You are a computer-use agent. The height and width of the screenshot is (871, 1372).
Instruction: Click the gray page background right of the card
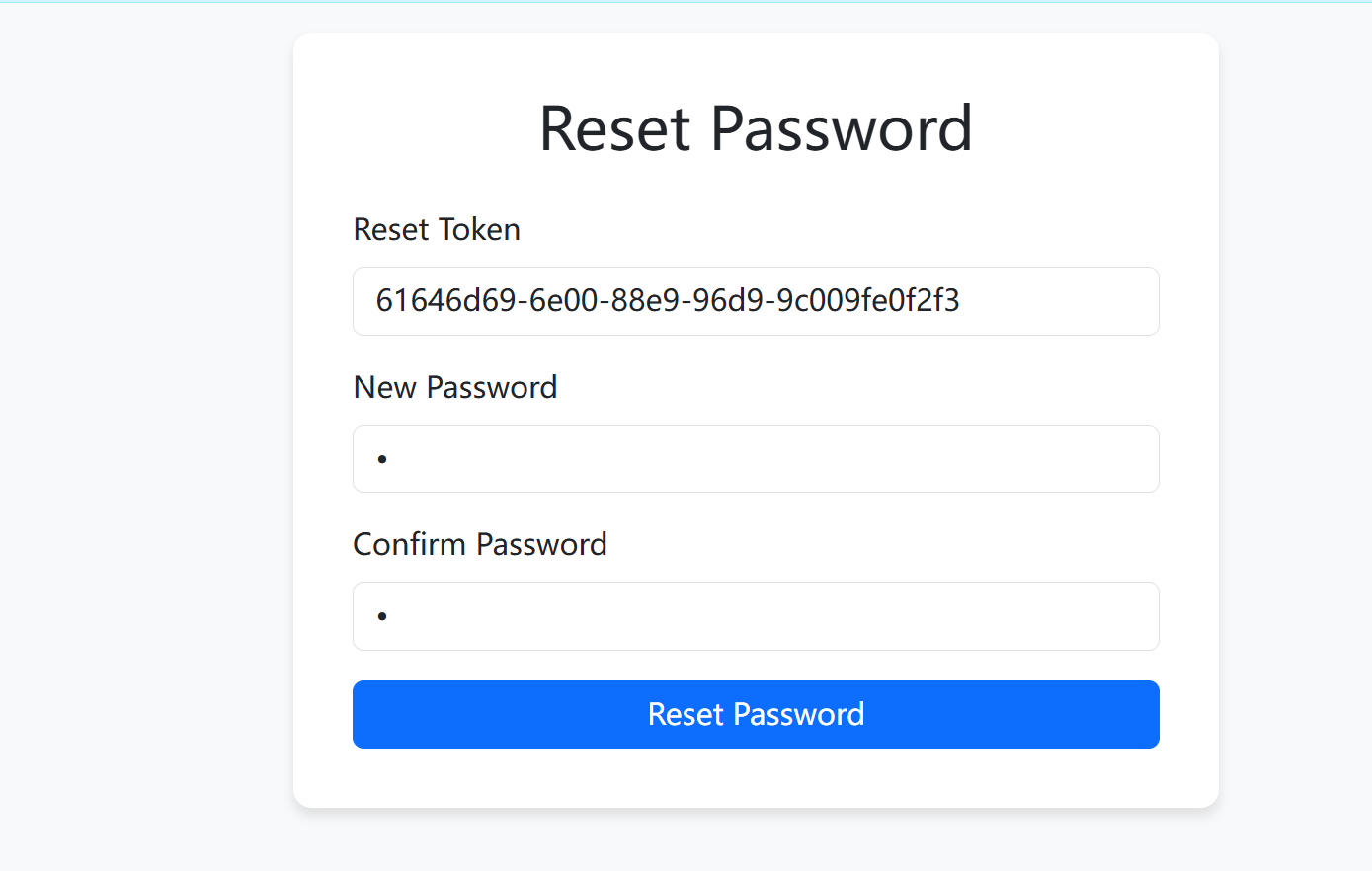point(1294,435)
